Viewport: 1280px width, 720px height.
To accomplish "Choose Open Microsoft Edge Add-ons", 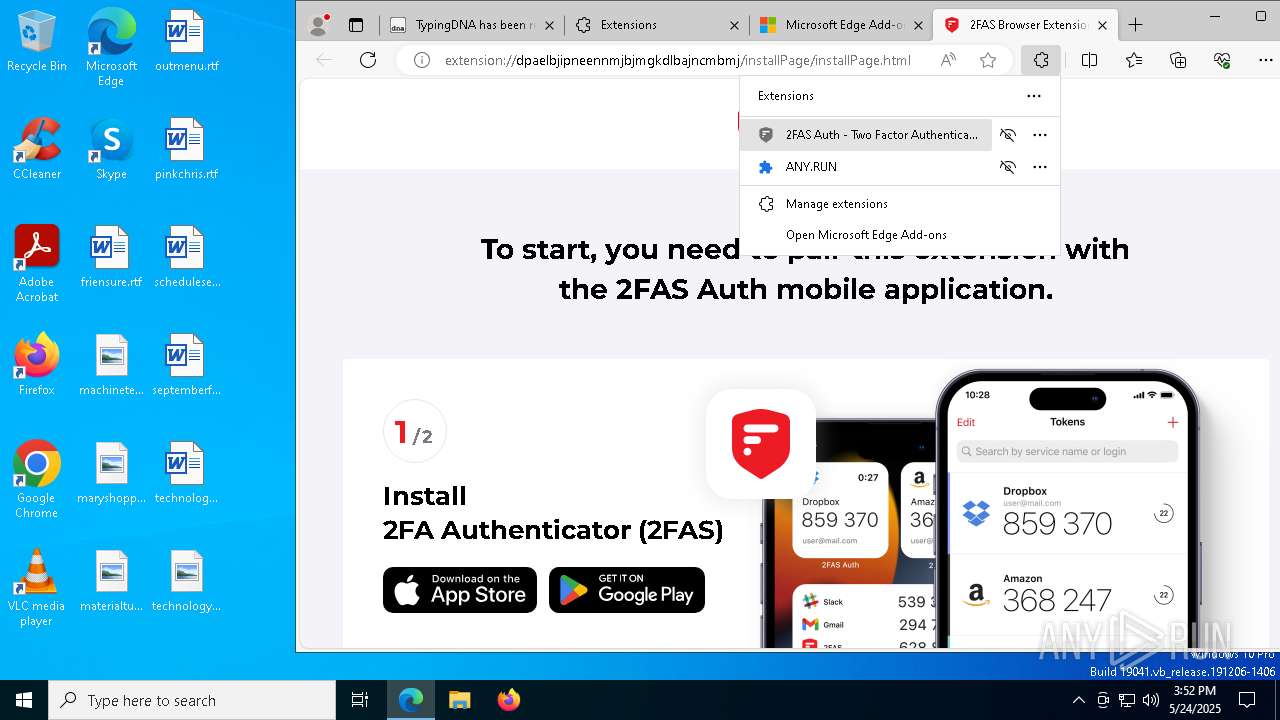I will [900, 235].
